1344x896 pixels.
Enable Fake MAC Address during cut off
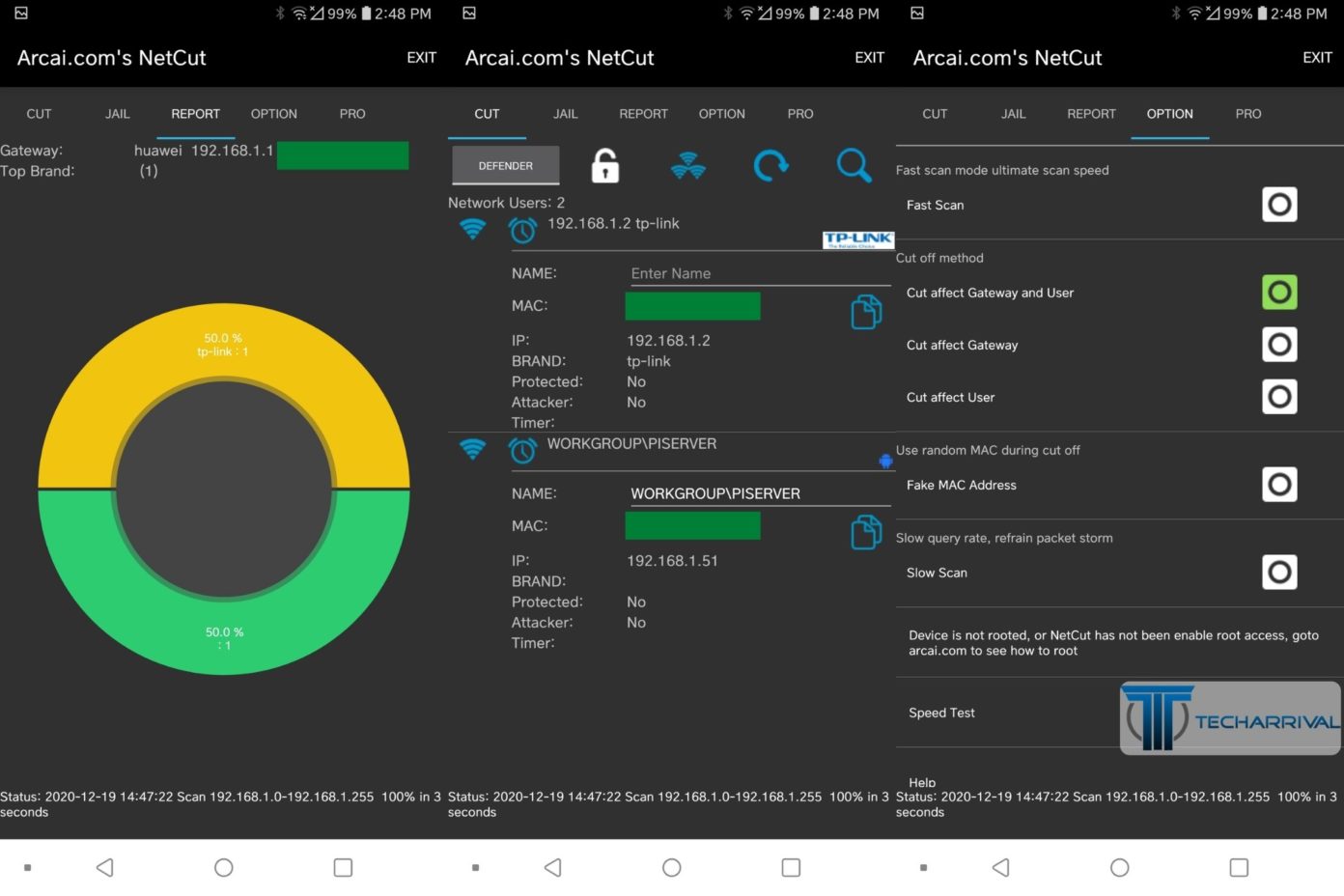click(1278, 484)
